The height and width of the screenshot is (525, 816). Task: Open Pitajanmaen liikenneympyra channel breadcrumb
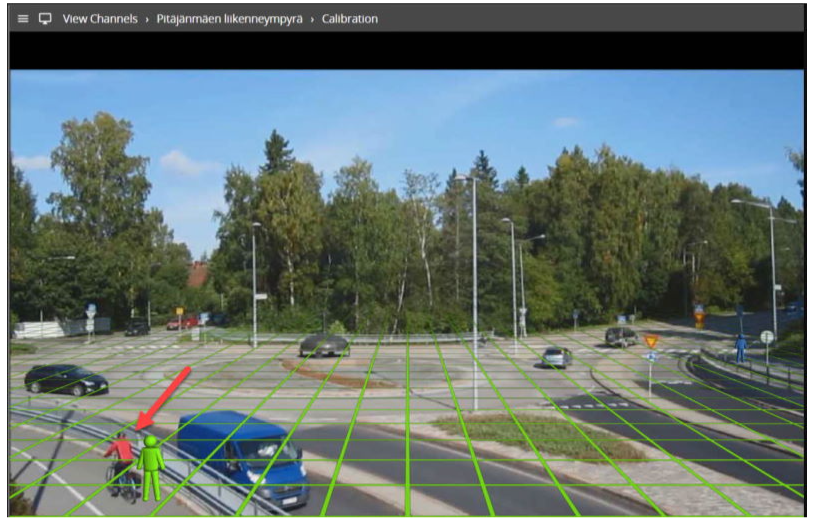(x=229, y=19)
